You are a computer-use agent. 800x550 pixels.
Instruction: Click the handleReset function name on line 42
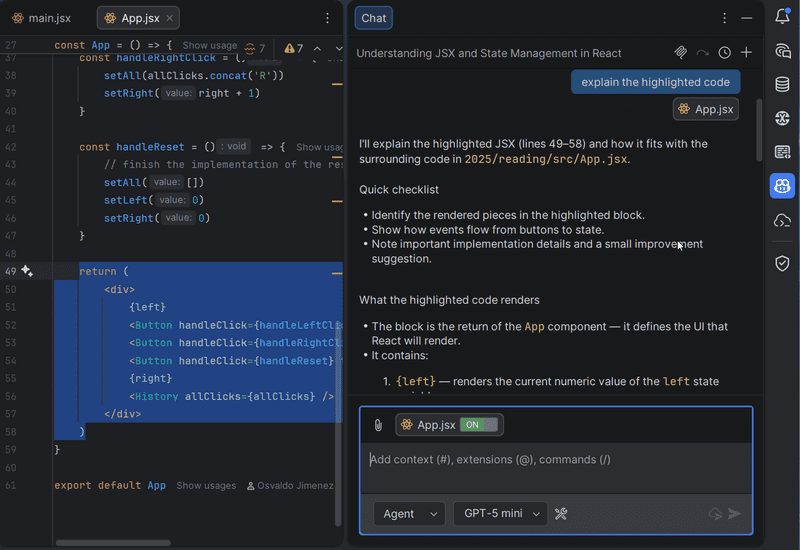pos(150,147)
